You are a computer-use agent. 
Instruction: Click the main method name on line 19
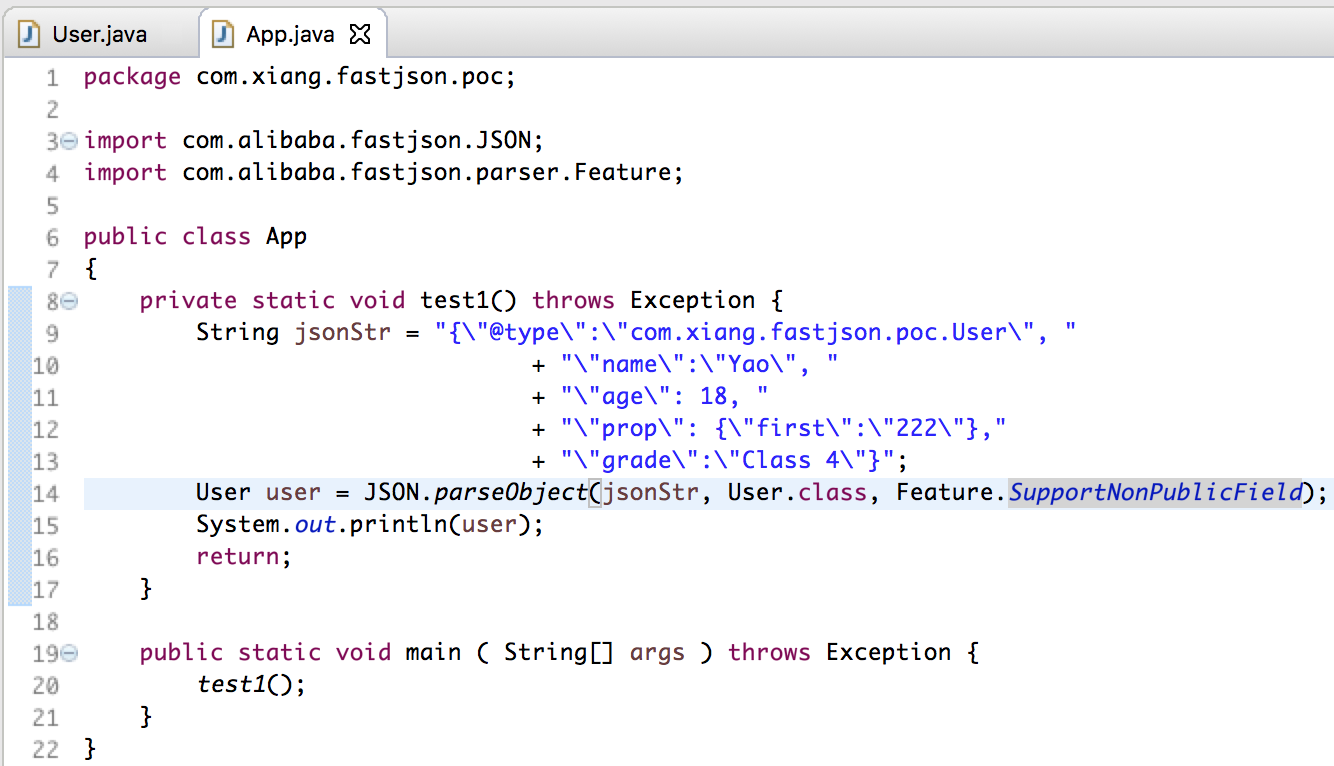click(433, 653)
